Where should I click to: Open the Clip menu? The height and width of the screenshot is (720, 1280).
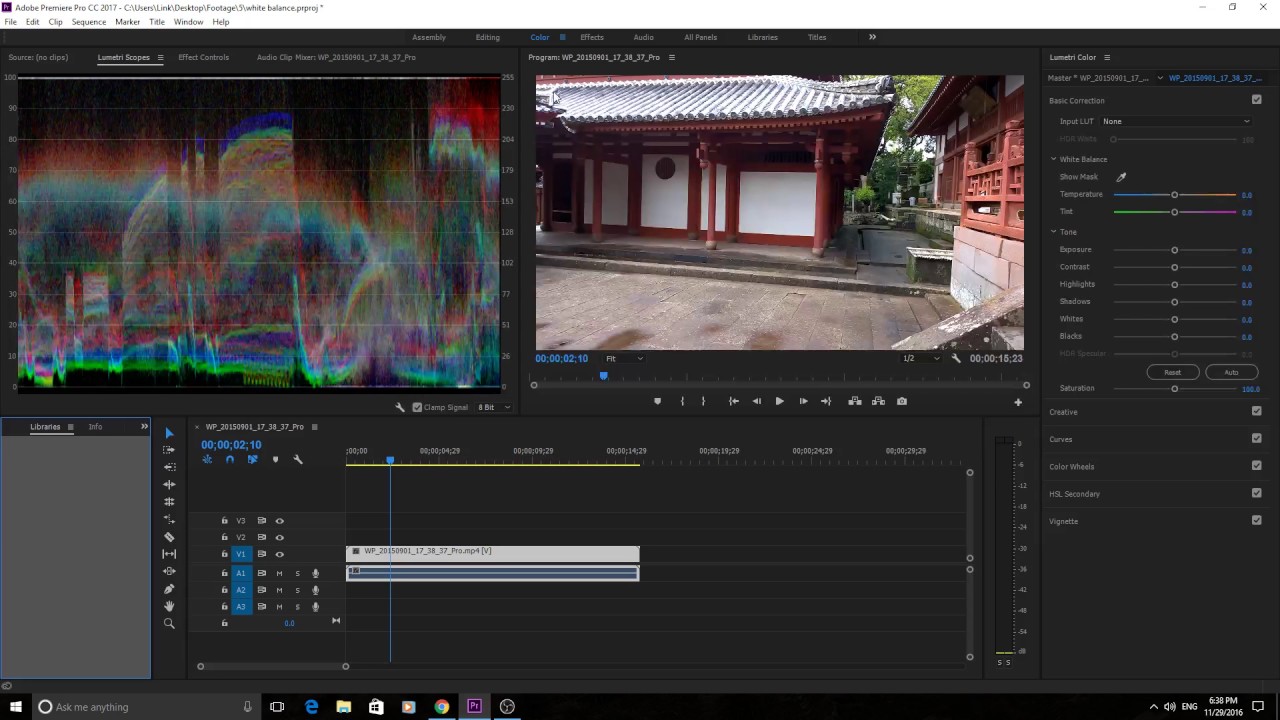tap(55, 22)
